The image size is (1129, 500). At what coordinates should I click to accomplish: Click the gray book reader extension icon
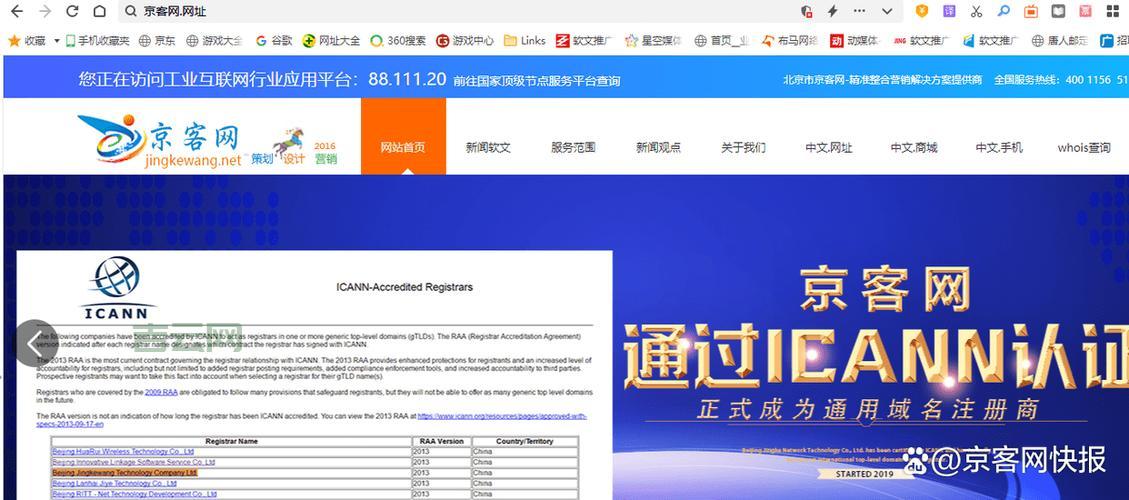point(1058,11)
